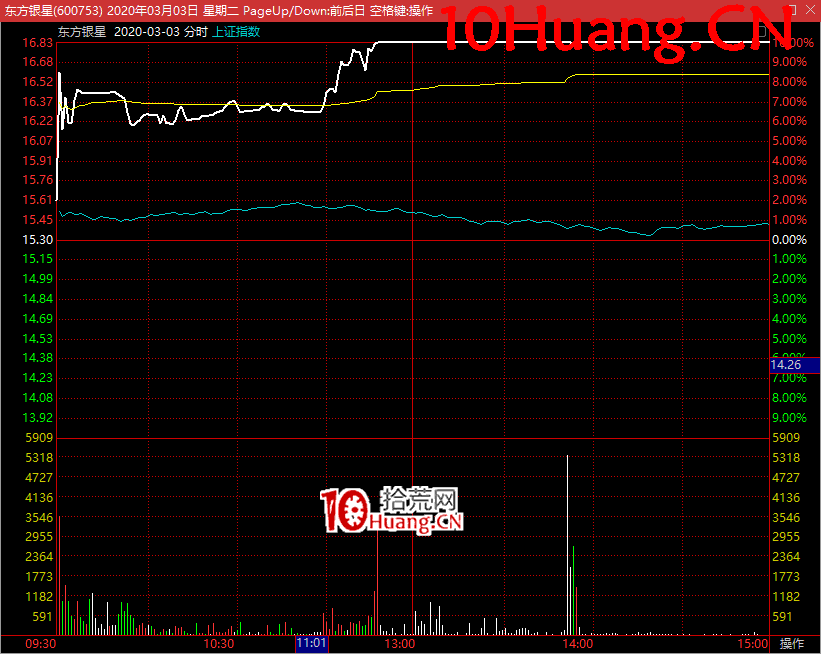Click the small square icon below the maximize button
Image resolution: width=821 pixels, height=654 pixels.
[x=761, y=31]
